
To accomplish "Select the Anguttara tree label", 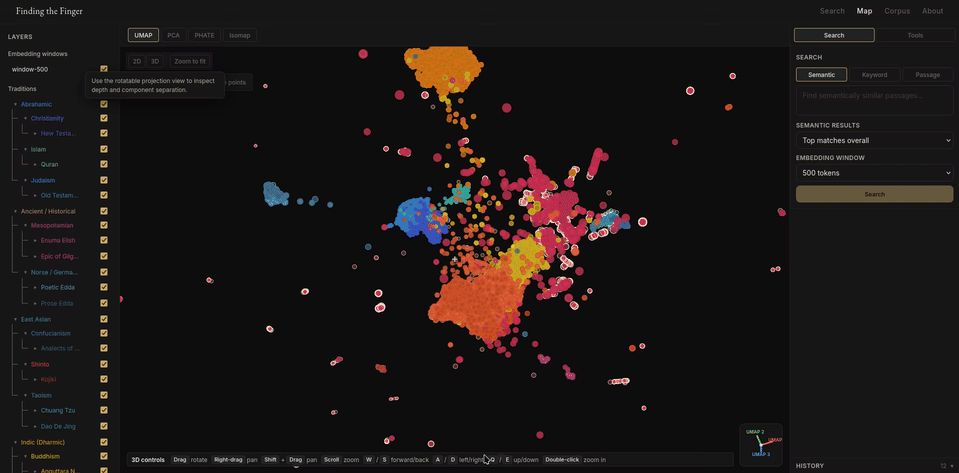I will pos(59,471).
